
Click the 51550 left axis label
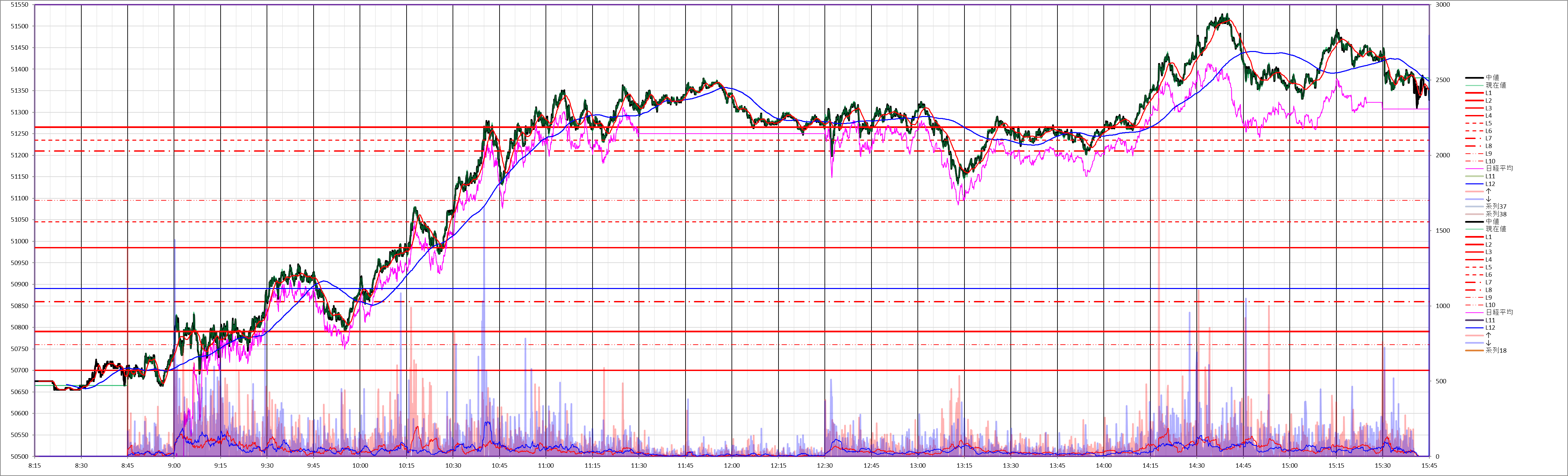19,5
